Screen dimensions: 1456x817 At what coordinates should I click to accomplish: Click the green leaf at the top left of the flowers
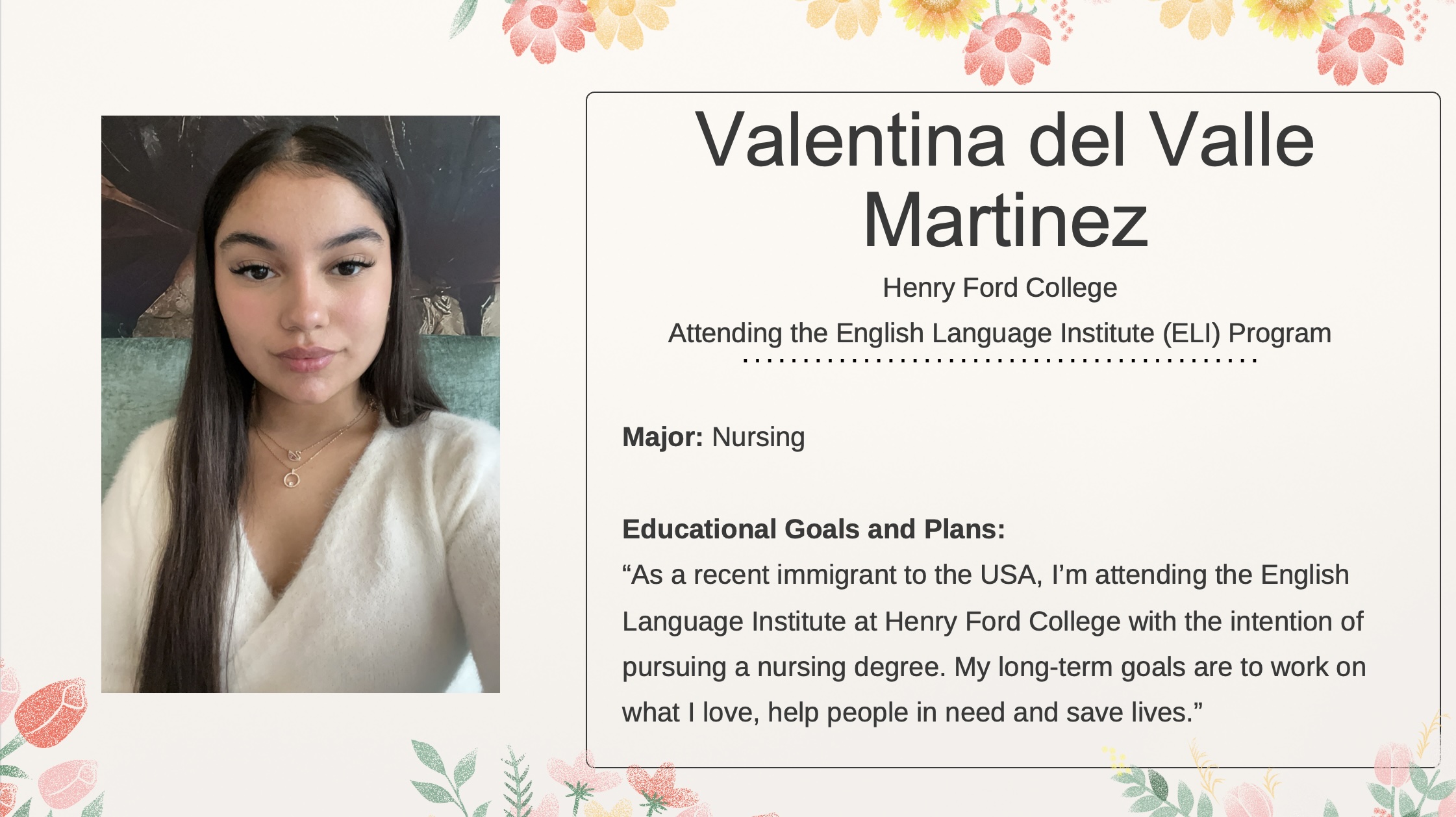tap(462, 19)
